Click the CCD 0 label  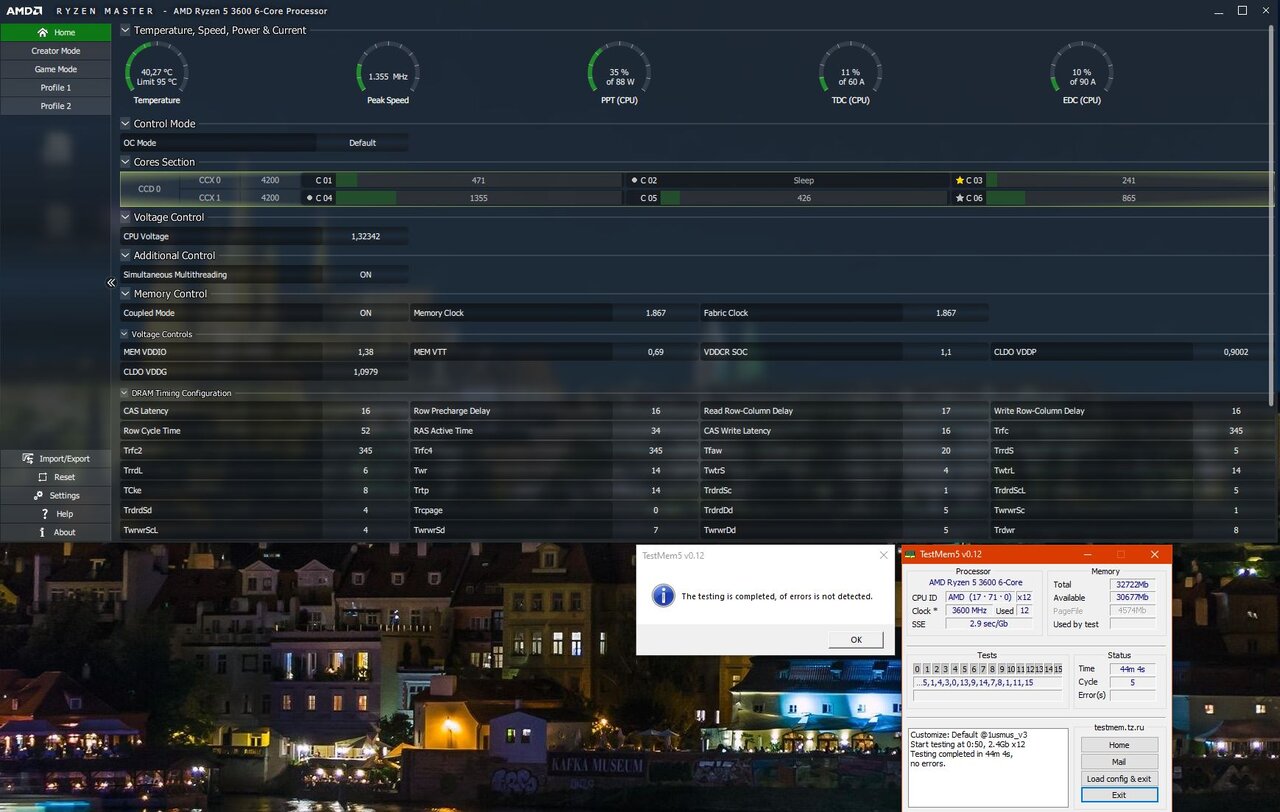pos(149,189)
